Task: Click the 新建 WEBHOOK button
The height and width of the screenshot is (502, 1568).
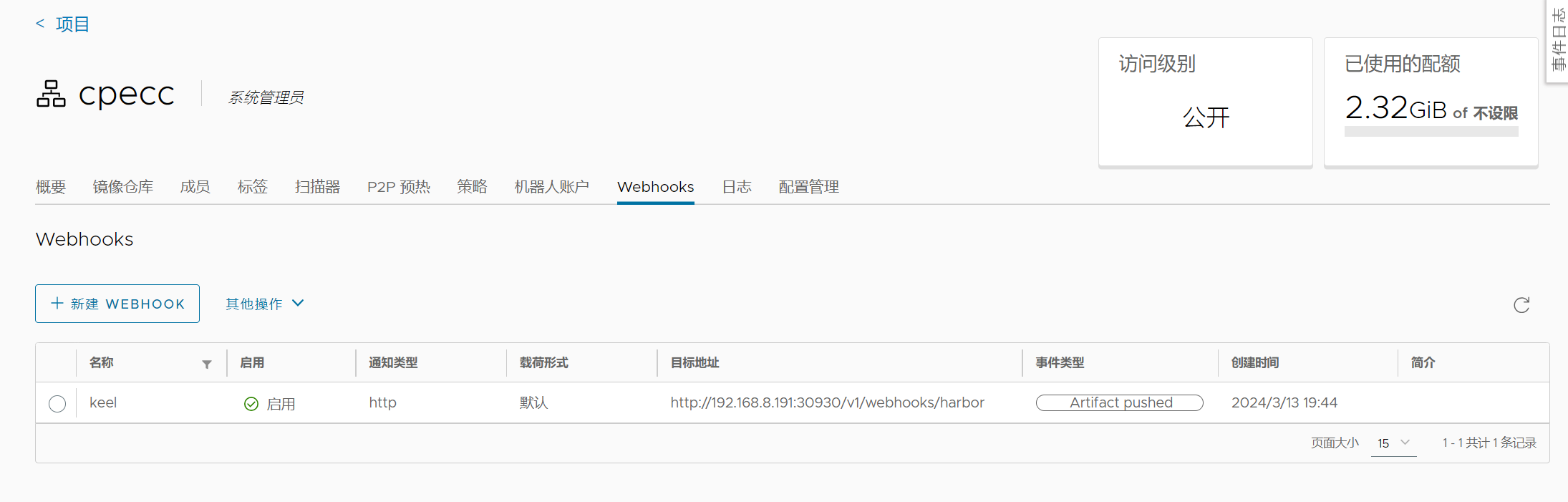Action: 117,304
